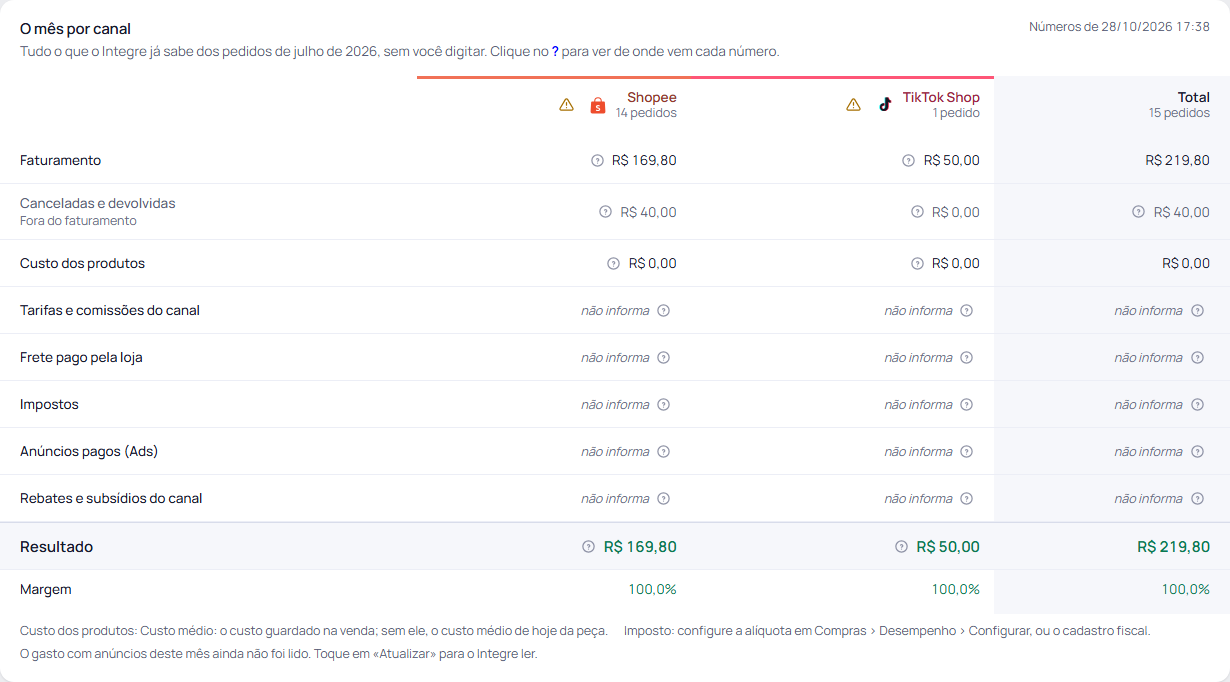1230x682 pixels.
Task: Click the Total Resultado value R$ 219,80
Action: click(1174, 547)
